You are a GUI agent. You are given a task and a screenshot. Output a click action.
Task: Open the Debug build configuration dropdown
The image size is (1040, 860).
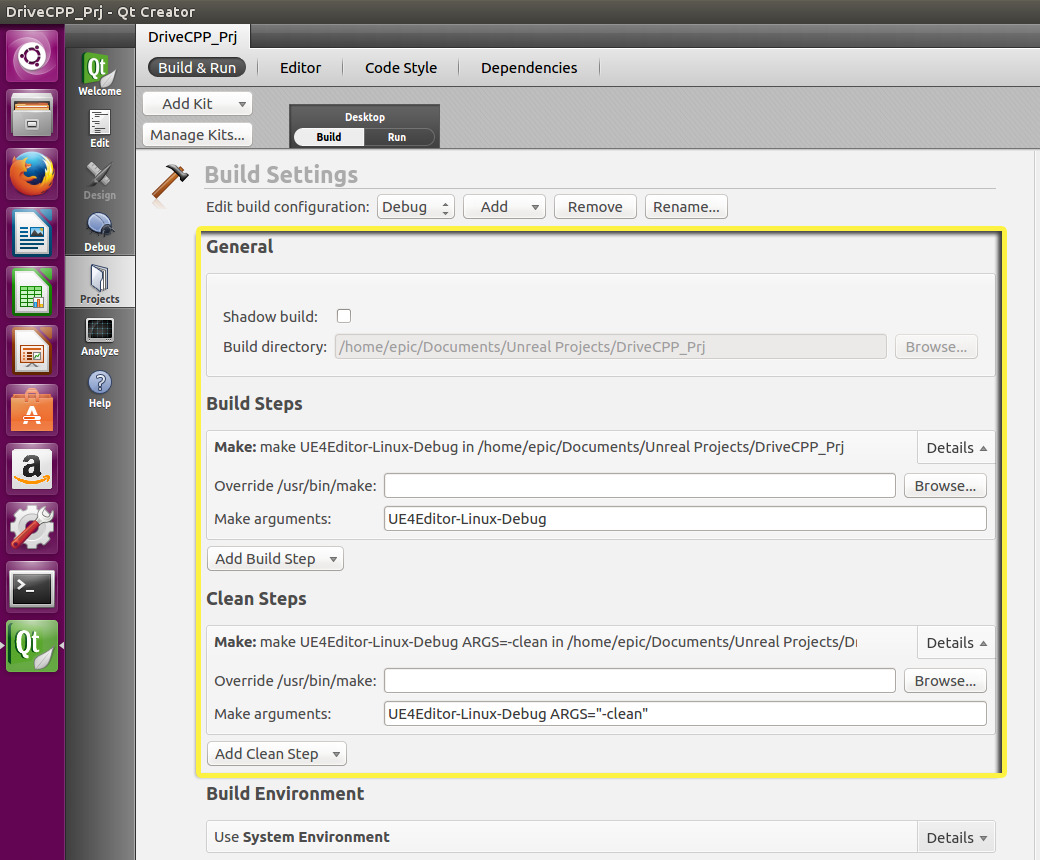pyautogui.click(x=415, y=207)
